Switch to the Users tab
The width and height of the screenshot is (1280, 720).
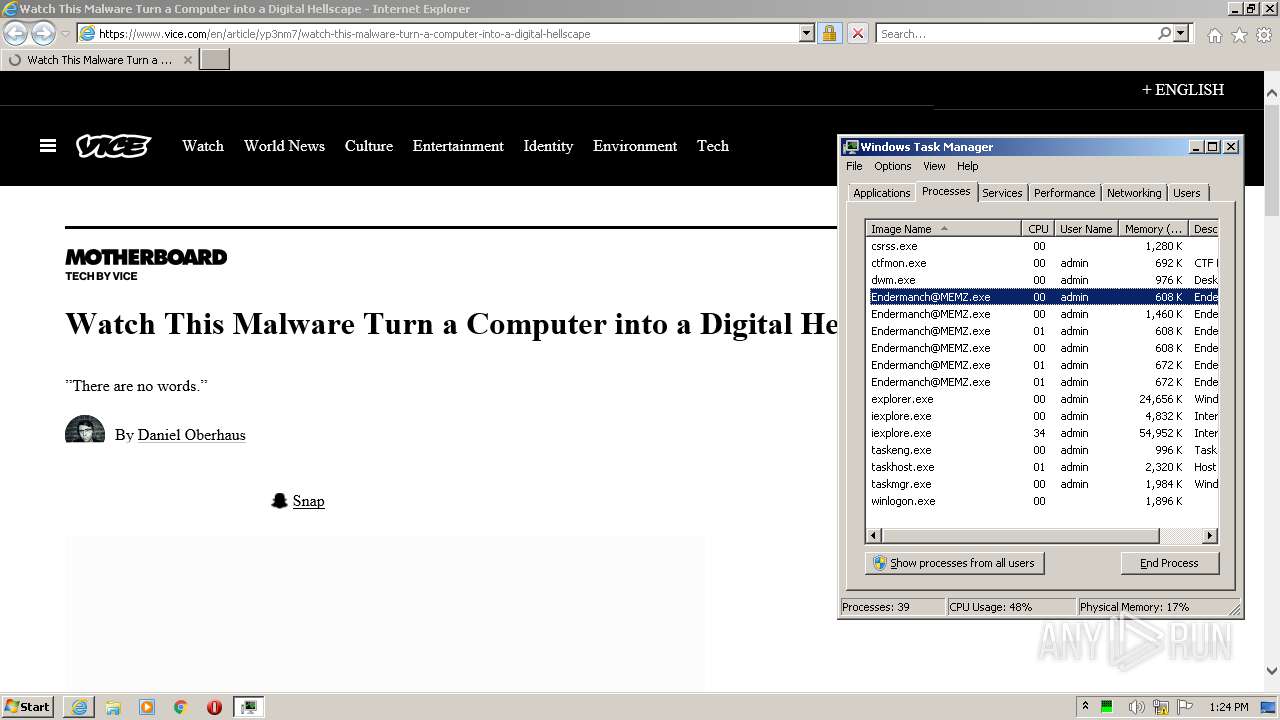click(x=1187, y=193)
